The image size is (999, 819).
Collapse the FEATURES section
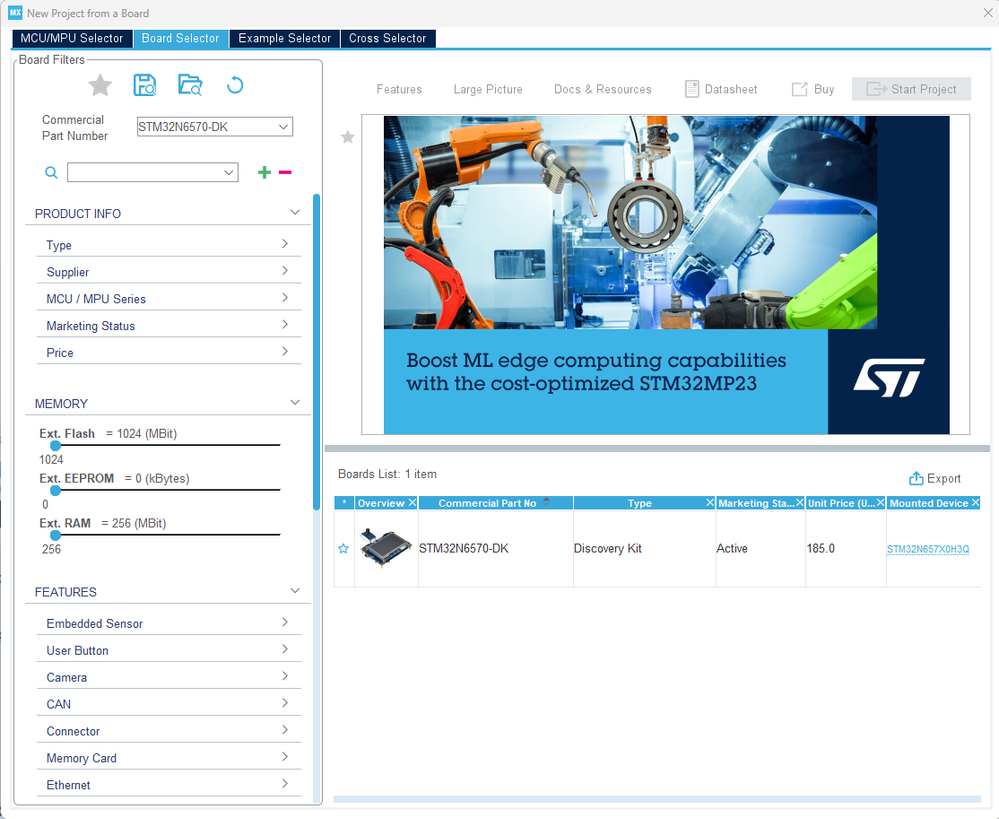tap(295, 591)
